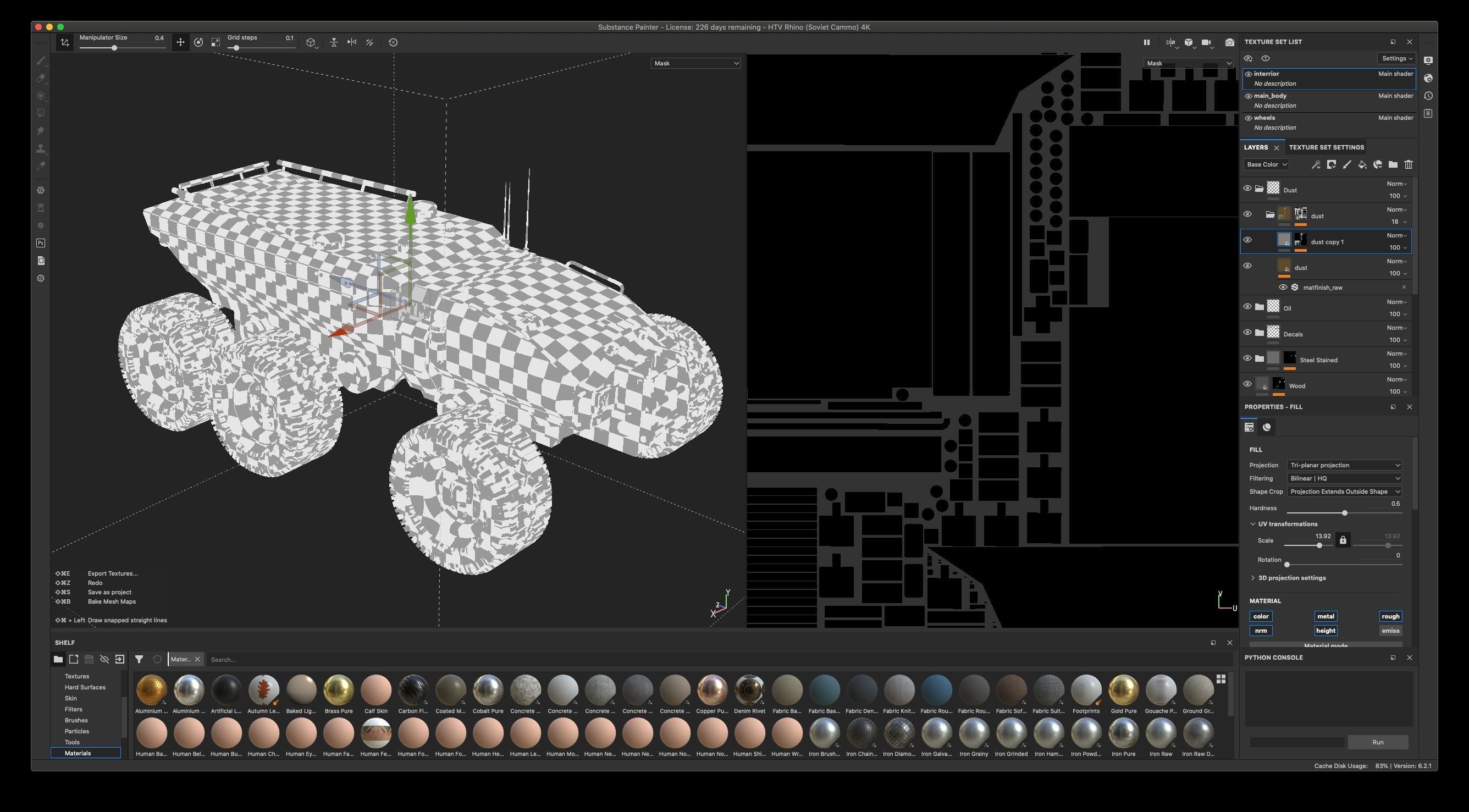Select the translate manipulator tool

pos(180,42)
